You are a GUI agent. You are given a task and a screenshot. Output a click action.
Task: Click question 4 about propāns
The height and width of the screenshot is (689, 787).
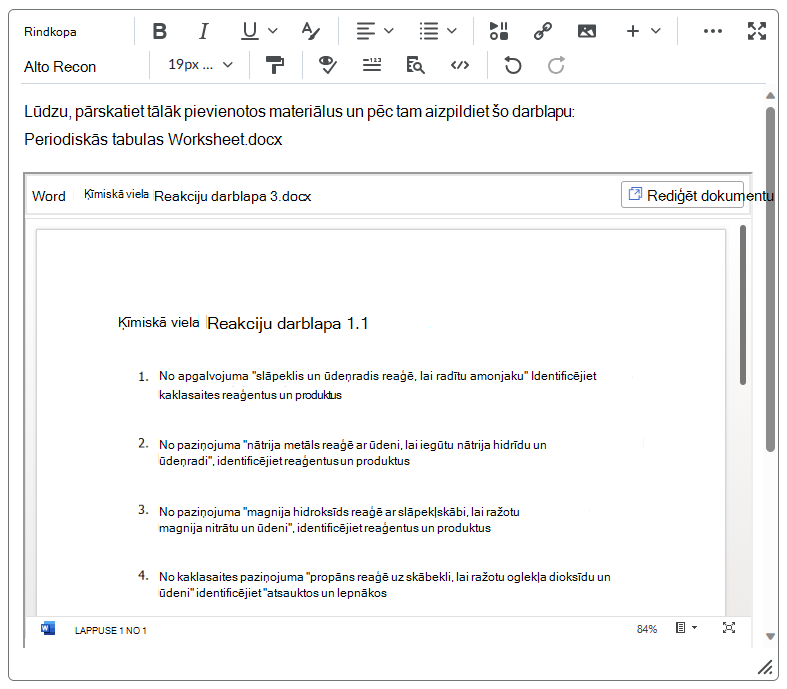pos(384,585)
